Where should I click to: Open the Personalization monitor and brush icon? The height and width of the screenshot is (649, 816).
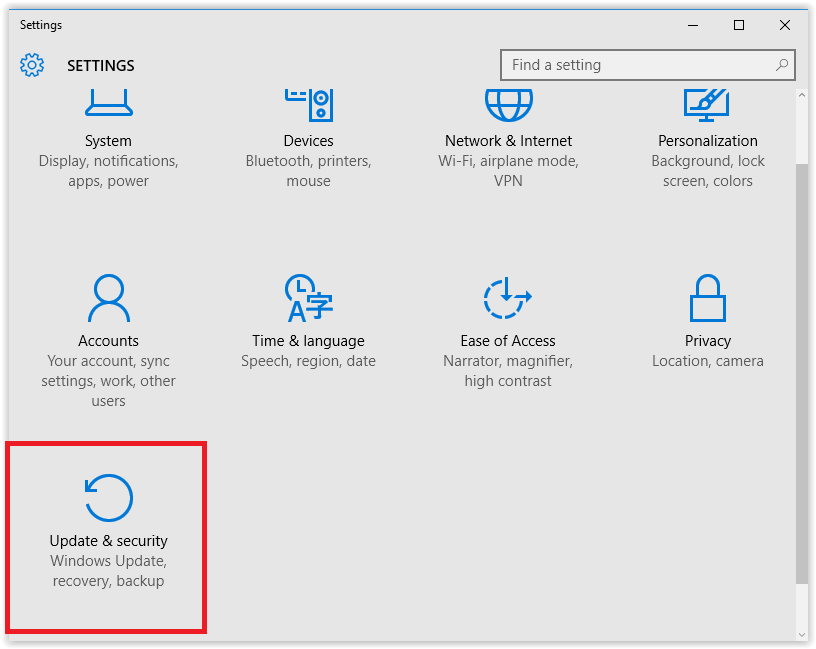point(707,105)
